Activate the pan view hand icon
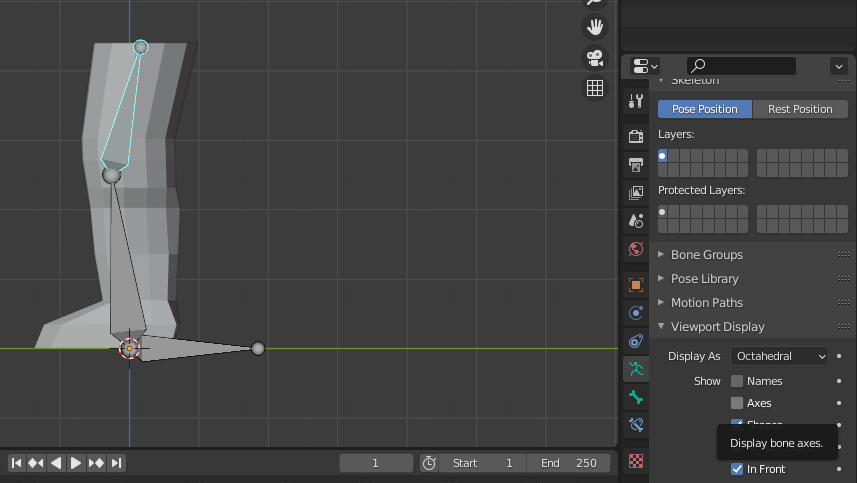This screenshot has height=483, width=857. pos(595,26)
